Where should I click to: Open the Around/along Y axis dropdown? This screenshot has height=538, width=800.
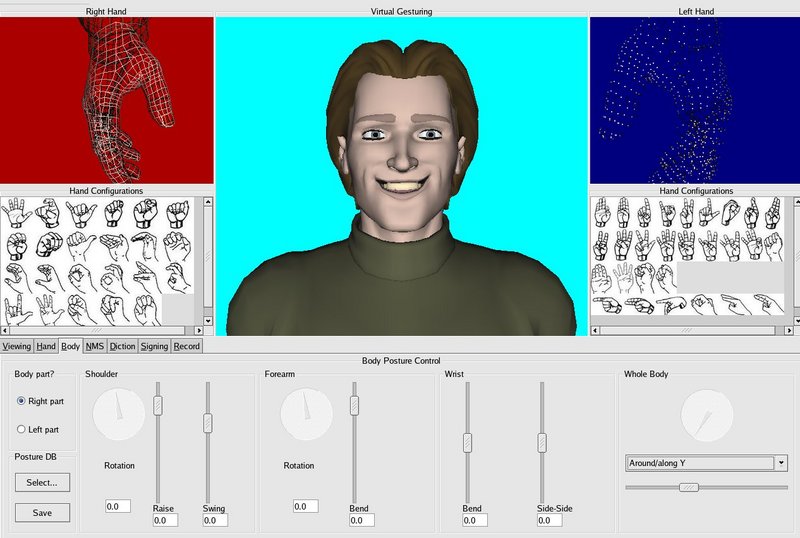click(x=781, y=463)
